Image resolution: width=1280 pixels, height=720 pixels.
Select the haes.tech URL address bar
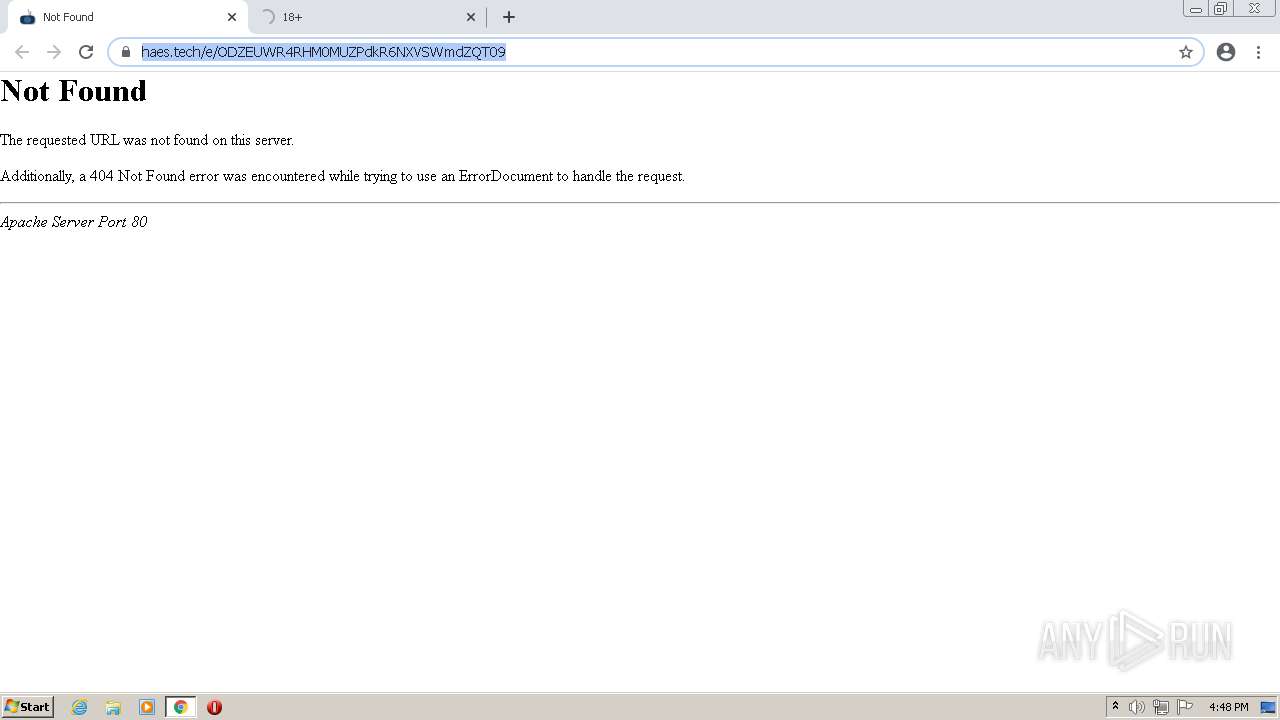[x=655, y=52]
